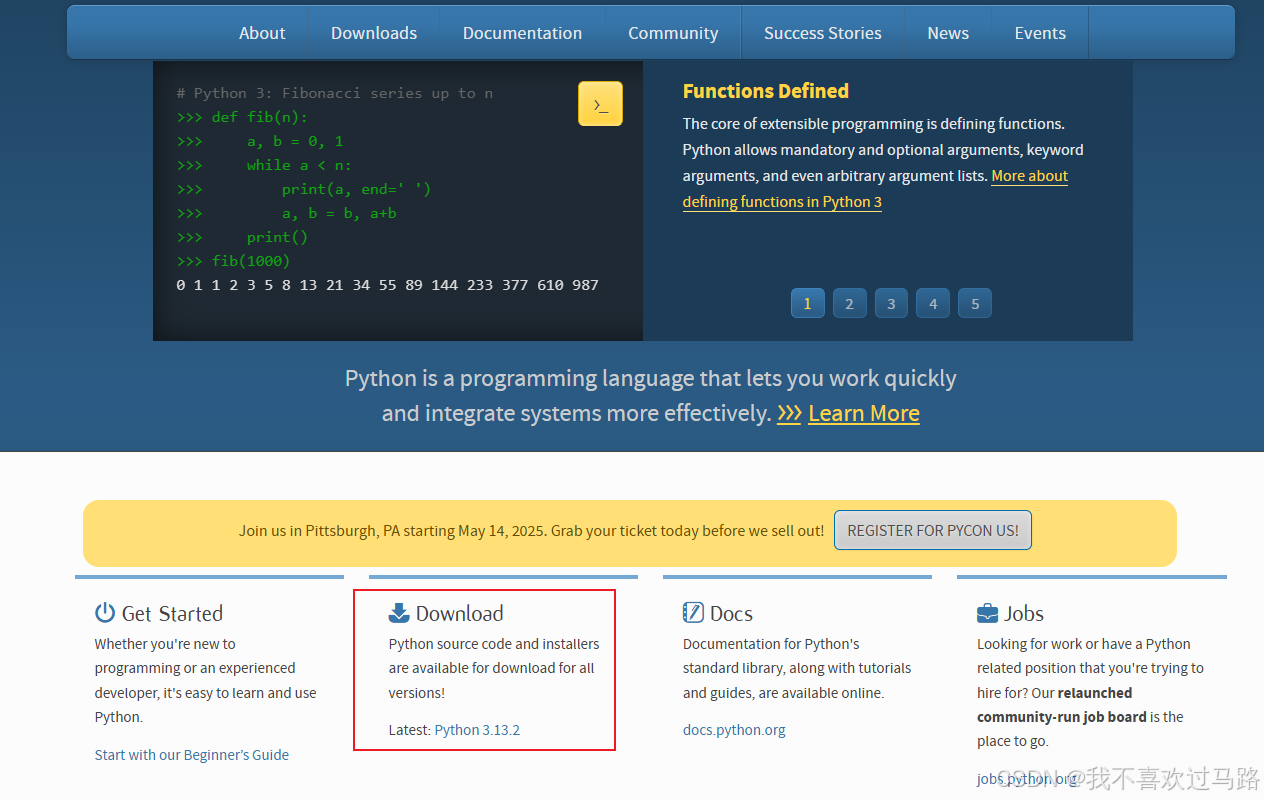
Task: Click the Download heading
Action: [460, 613]
